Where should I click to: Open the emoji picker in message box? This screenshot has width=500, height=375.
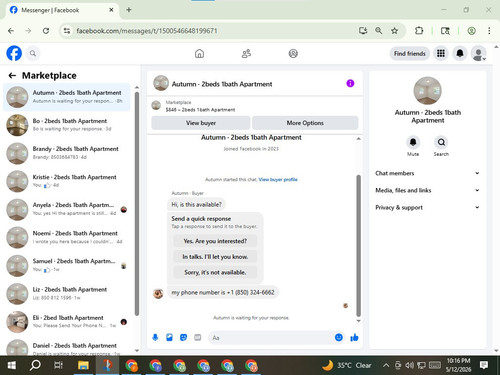339,338
